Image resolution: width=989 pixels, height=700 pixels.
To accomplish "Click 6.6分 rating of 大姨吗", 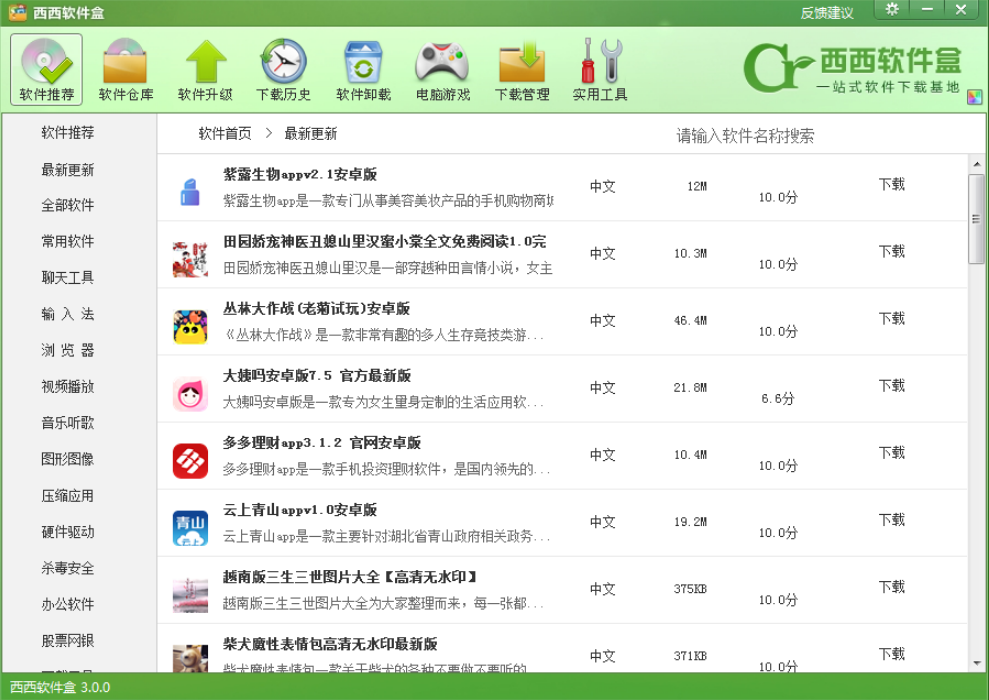I will (777, 399).
